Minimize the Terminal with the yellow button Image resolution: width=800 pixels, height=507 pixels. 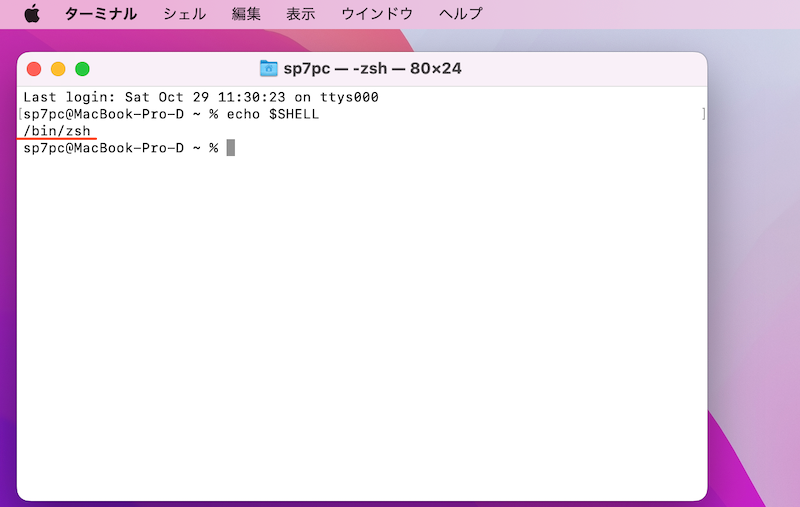point(58,69)
